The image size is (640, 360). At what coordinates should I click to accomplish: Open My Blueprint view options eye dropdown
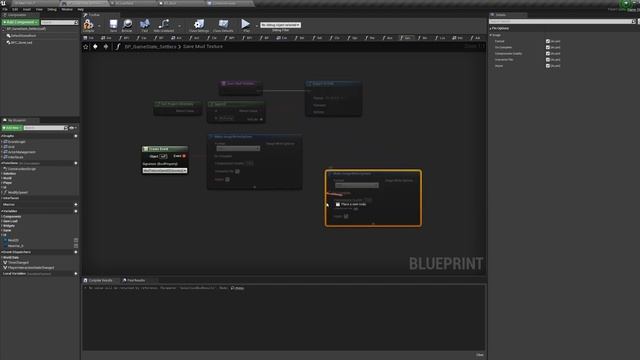tap(73, 128)
